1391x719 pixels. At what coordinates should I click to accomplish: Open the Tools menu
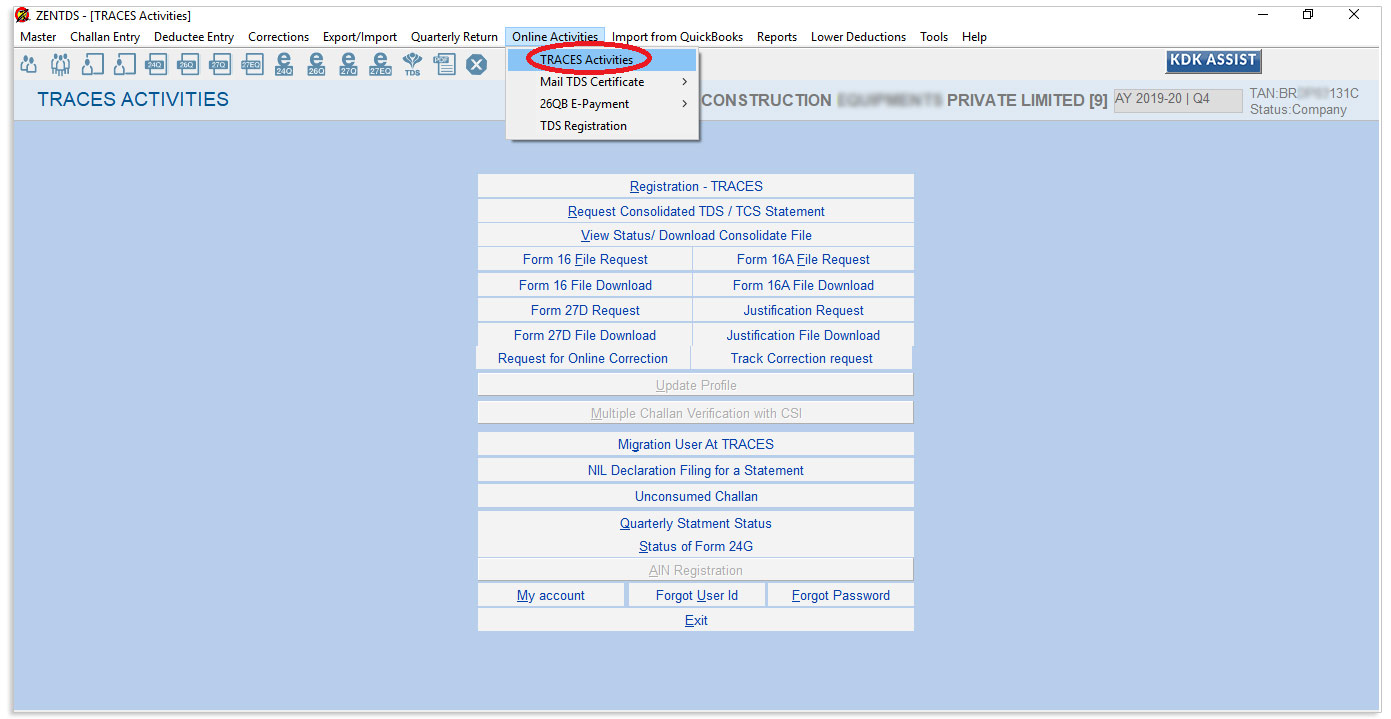click(x=934, y=37)
